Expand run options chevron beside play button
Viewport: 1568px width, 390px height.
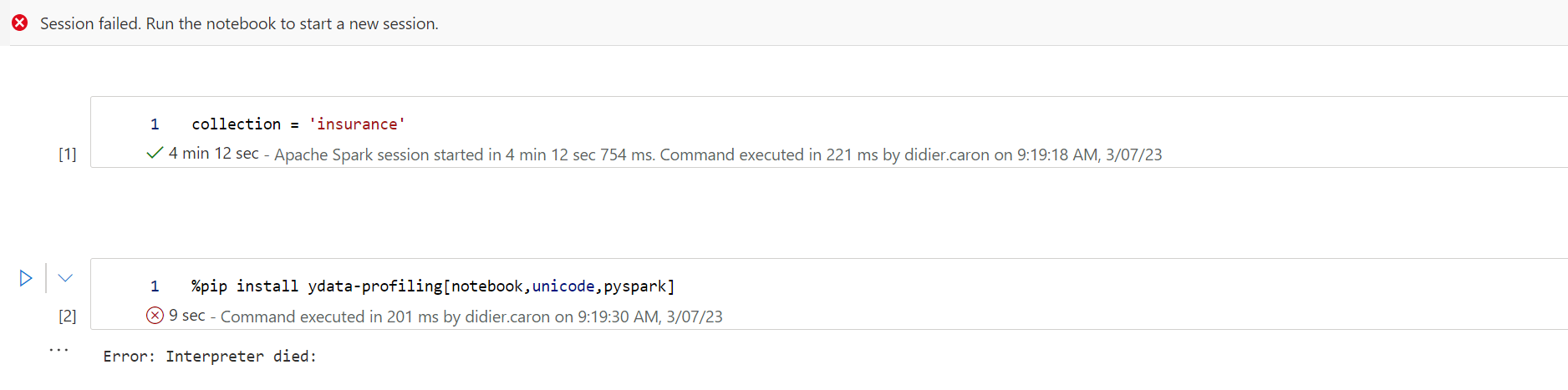click(65, 278)
